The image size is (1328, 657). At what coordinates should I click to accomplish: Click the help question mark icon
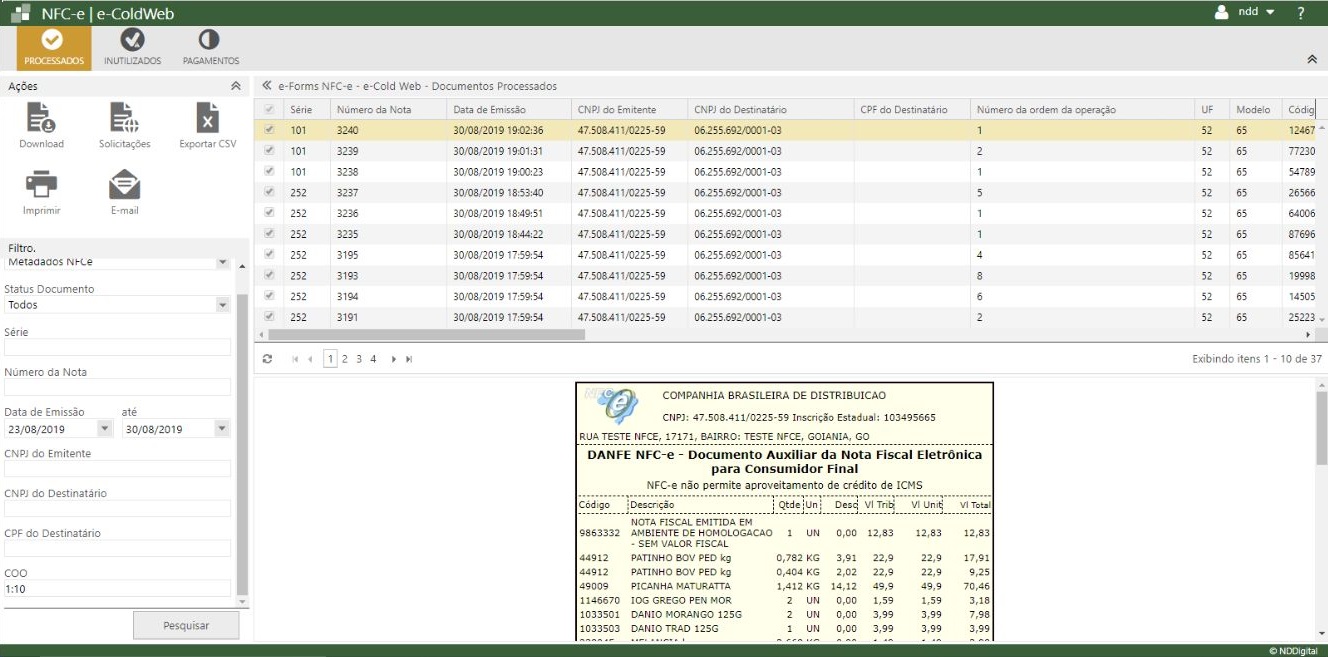pyautogui.click(x=1301, y=13)
